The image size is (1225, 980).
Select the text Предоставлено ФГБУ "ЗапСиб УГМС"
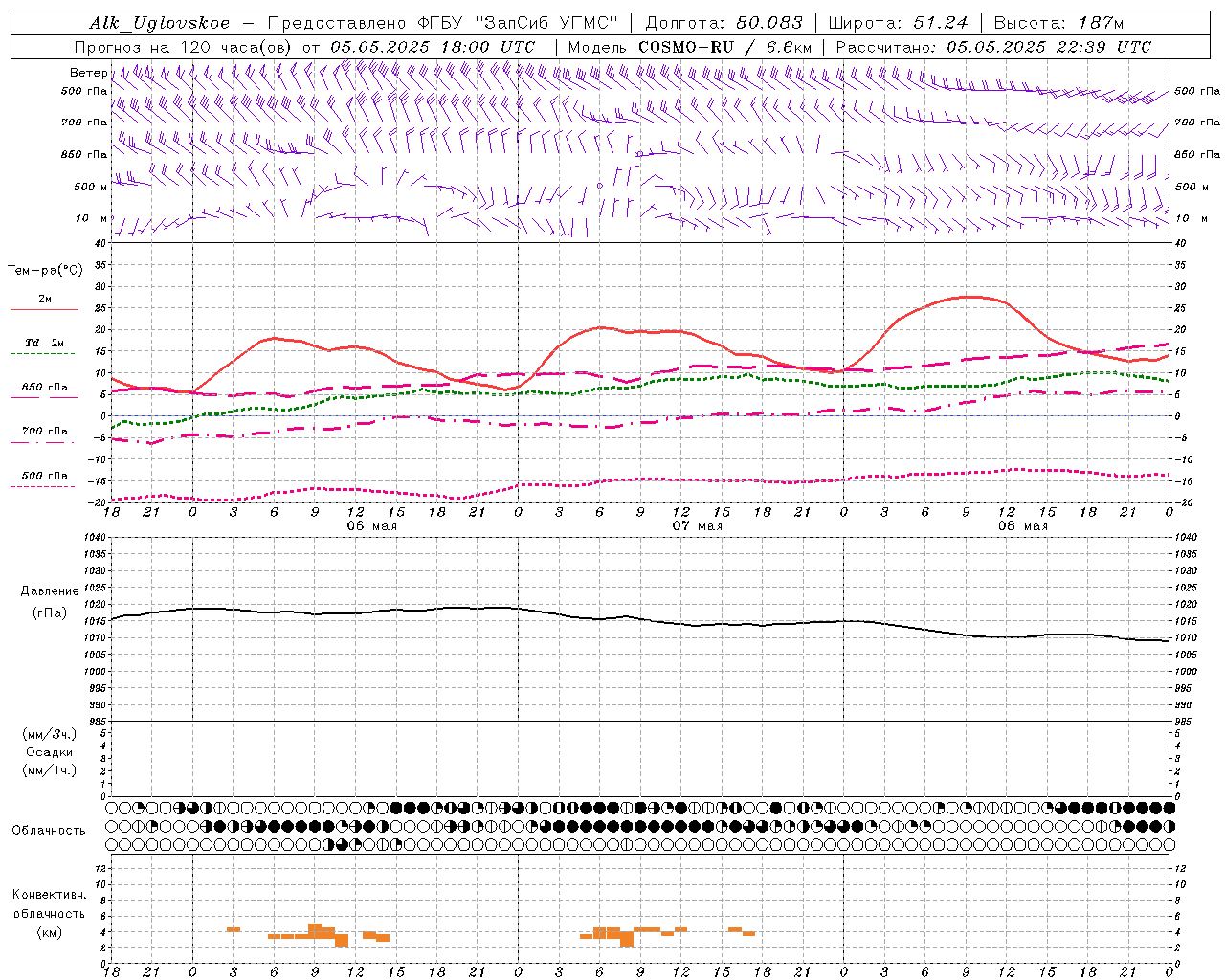coord(442,23)
